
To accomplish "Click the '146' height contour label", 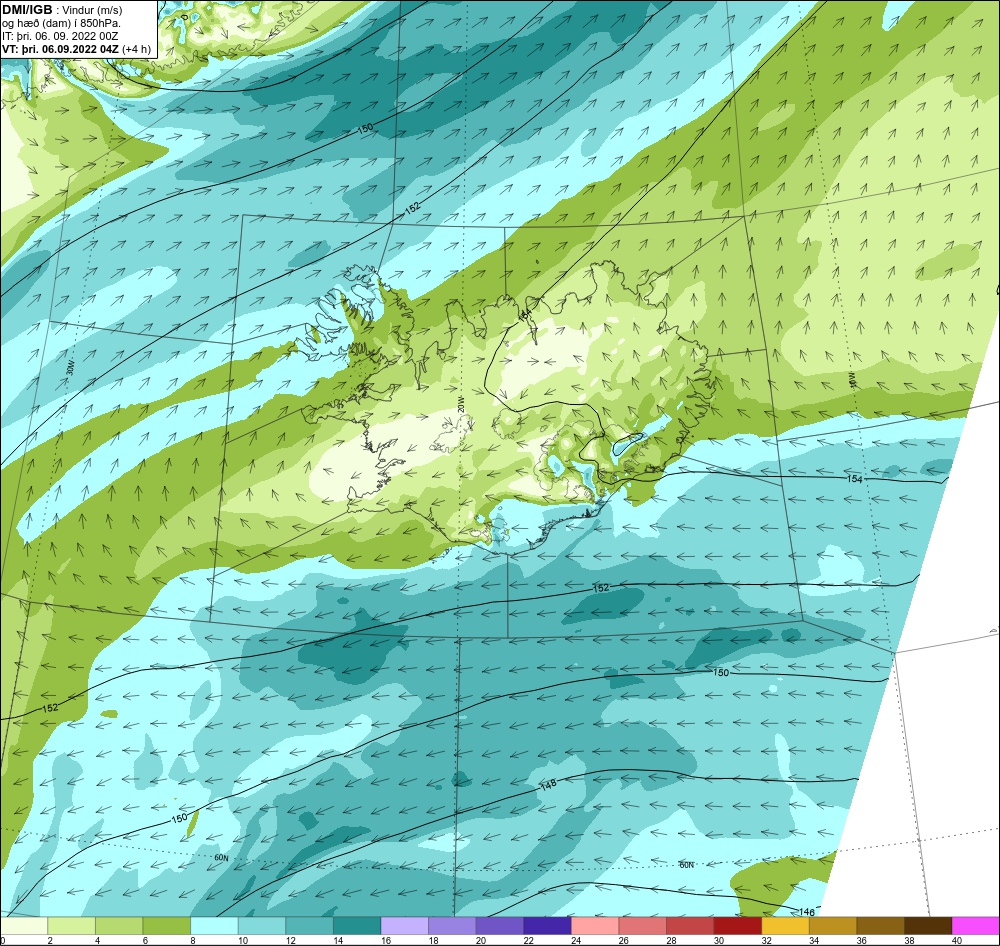I will (x=806, y=912).
